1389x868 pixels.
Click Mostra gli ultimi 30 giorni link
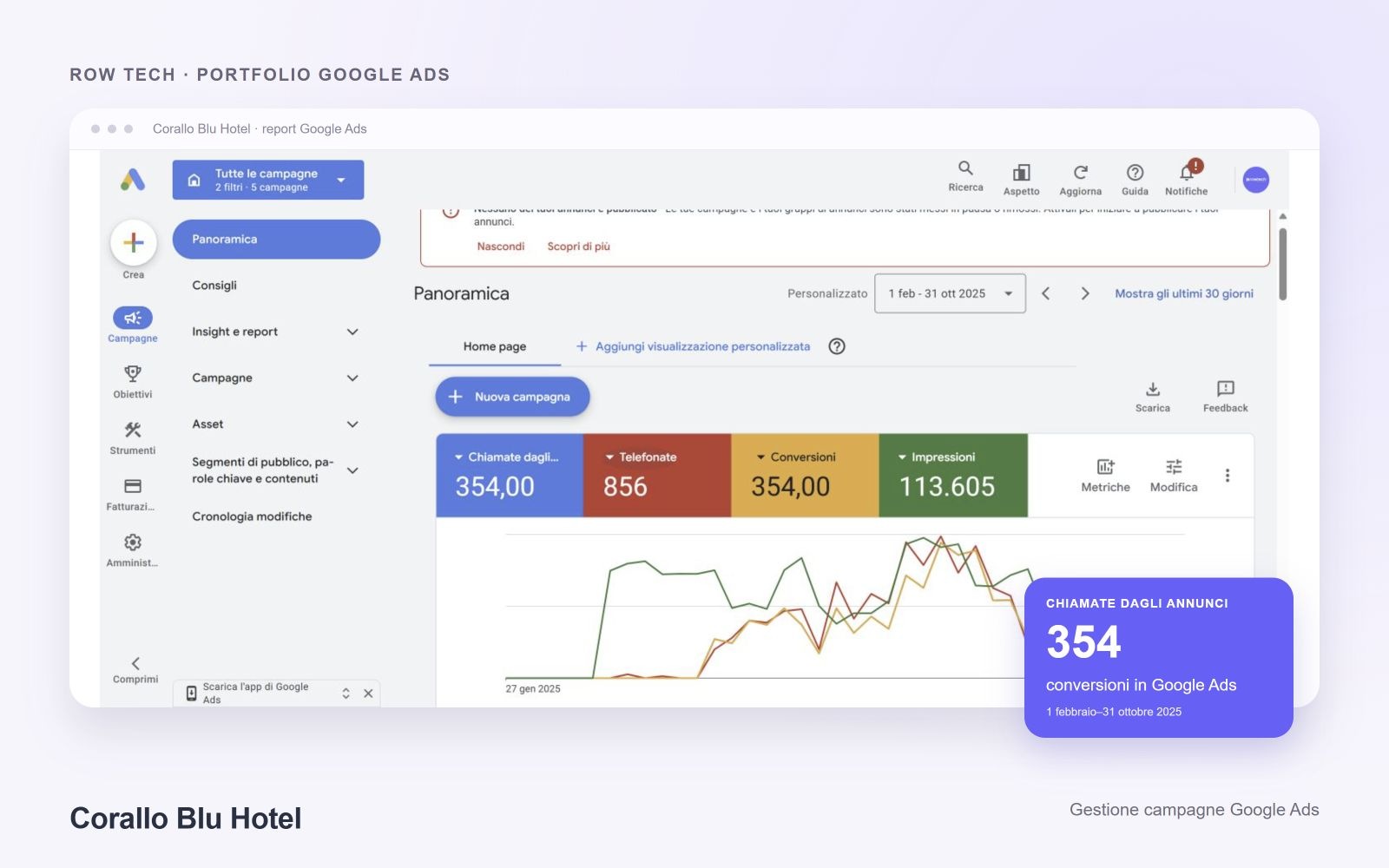pos(1184,293)
